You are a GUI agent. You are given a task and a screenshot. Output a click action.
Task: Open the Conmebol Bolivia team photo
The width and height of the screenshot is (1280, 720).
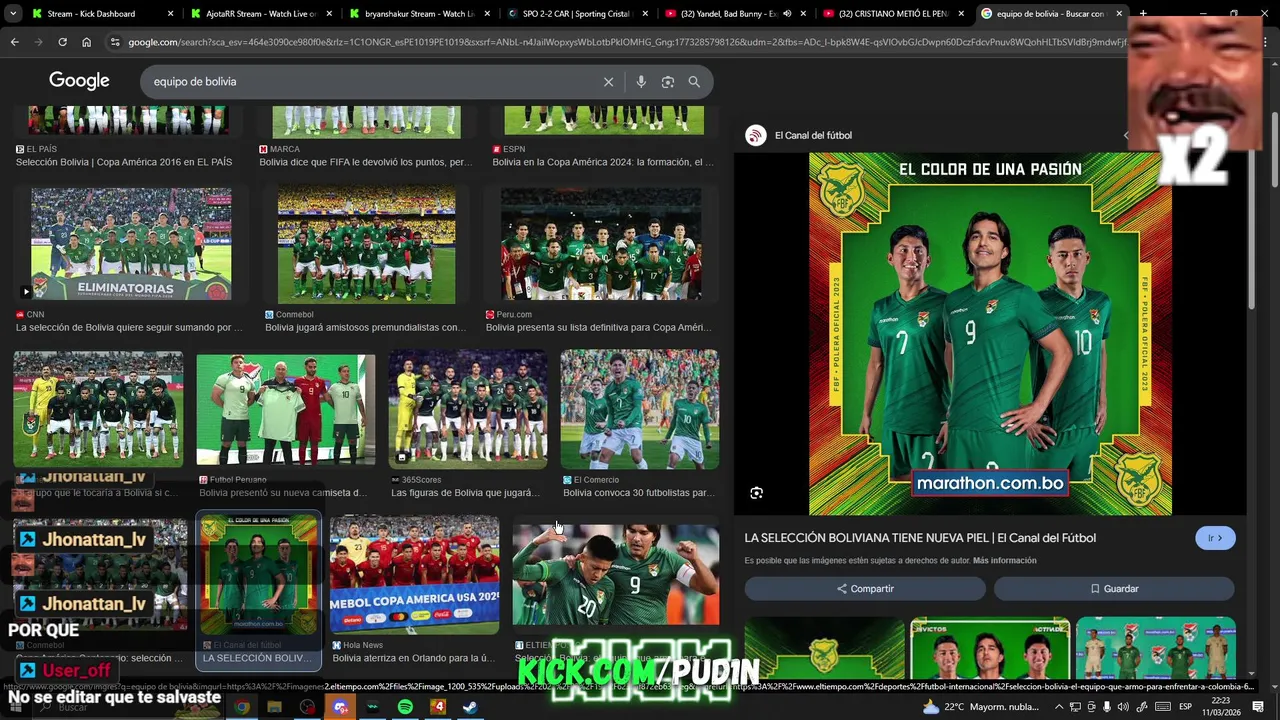pos(366,245)
